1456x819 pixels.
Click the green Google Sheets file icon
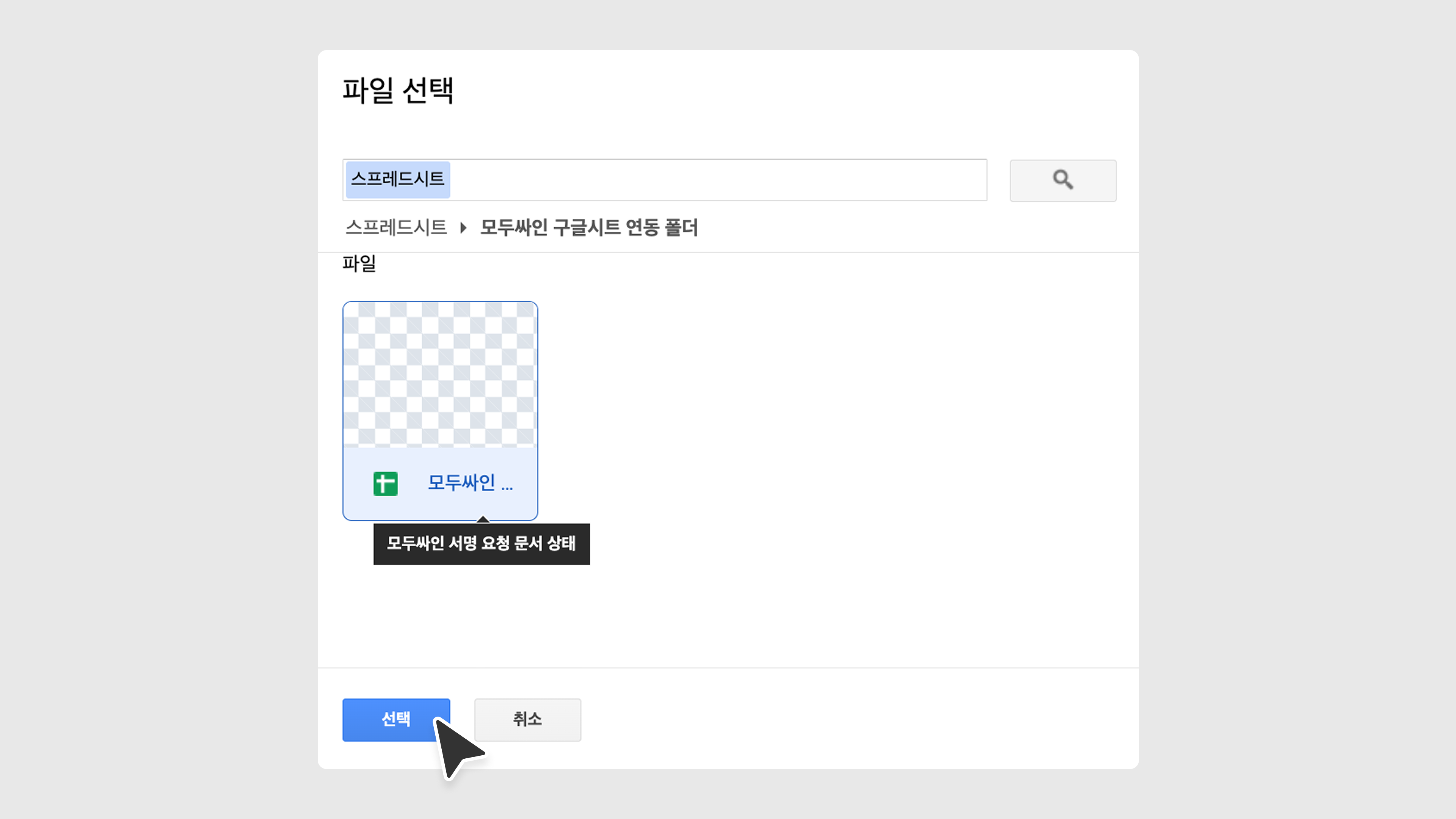[x=386, y=484]
